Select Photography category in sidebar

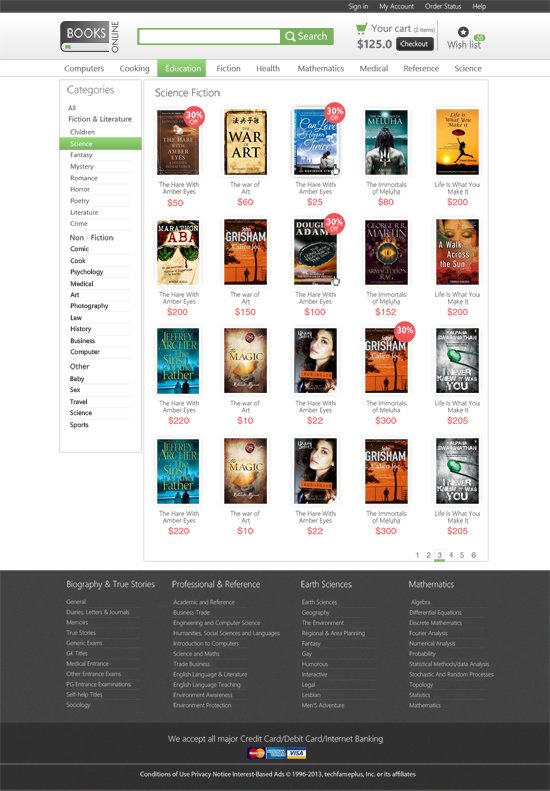pyautogui.click(x=89, y=306)
